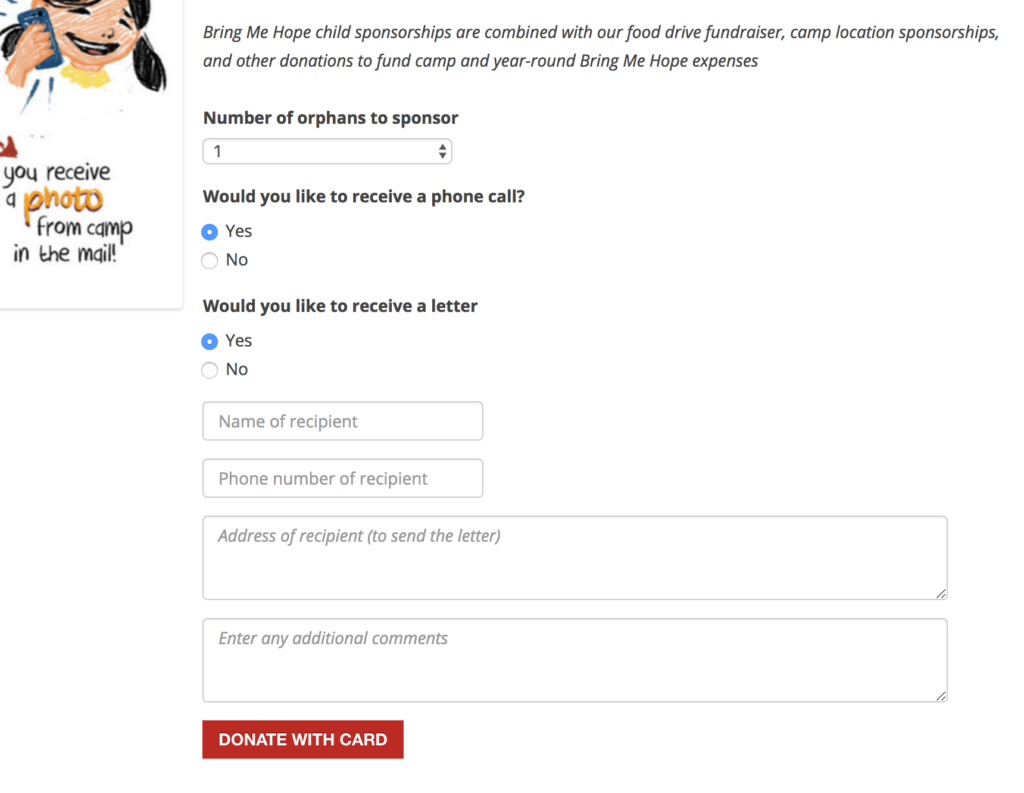Viewport: 1024px width, 793px height.
Task: Click the resize handle of comments text area
Action: (940, 696)
